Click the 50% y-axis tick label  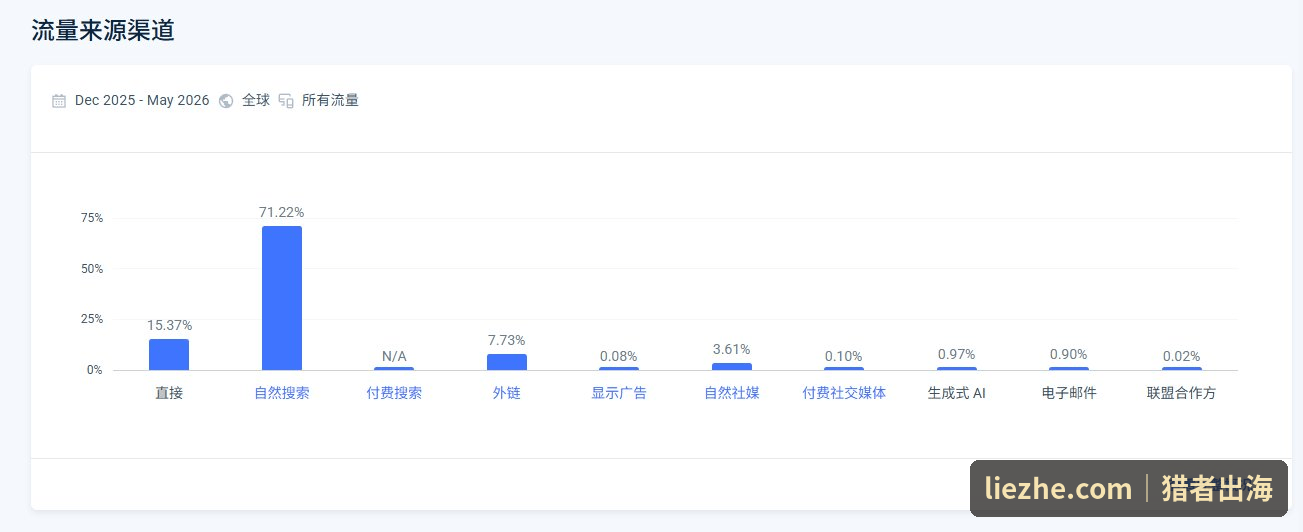[92, 269]
